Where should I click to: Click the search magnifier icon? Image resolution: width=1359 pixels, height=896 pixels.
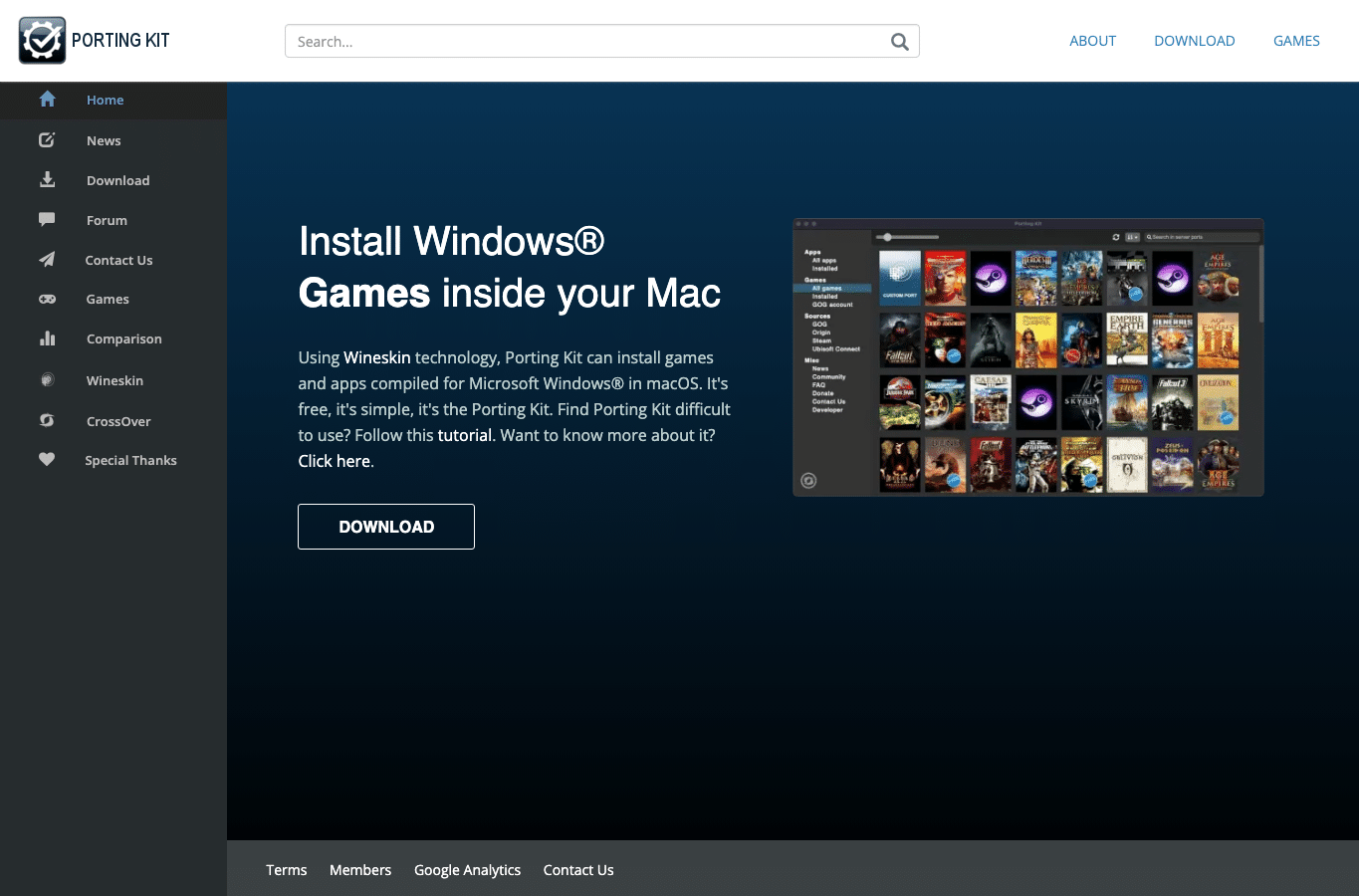pyautogui.click(x=900, y=41)
